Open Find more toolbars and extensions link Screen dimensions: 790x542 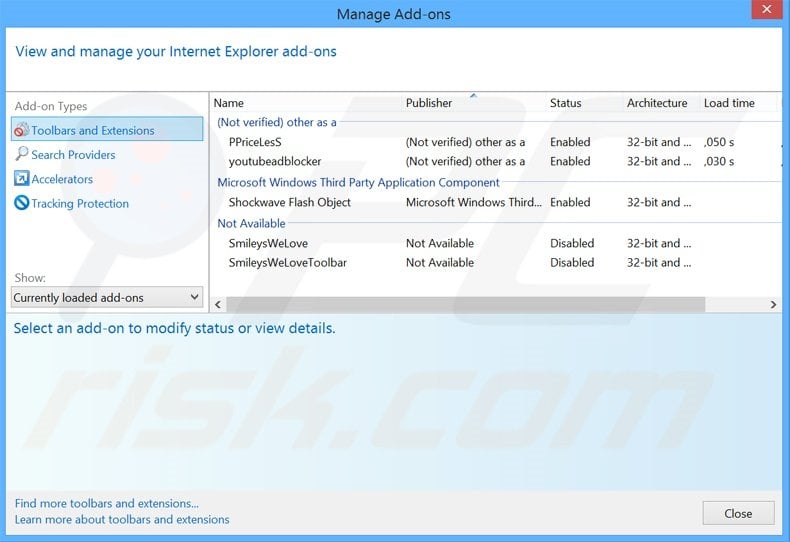tap(106, 503)
